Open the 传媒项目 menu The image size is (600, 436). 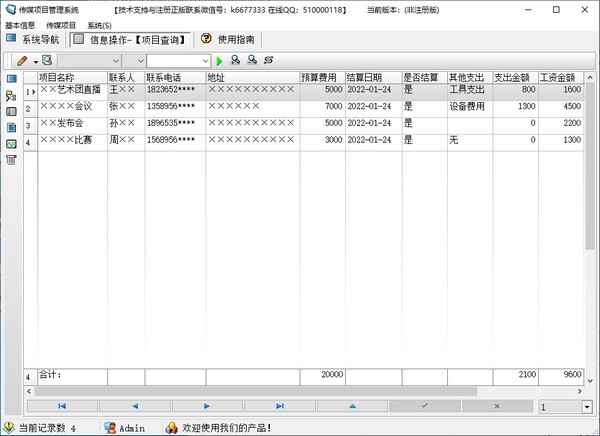[x=61, y=24]
